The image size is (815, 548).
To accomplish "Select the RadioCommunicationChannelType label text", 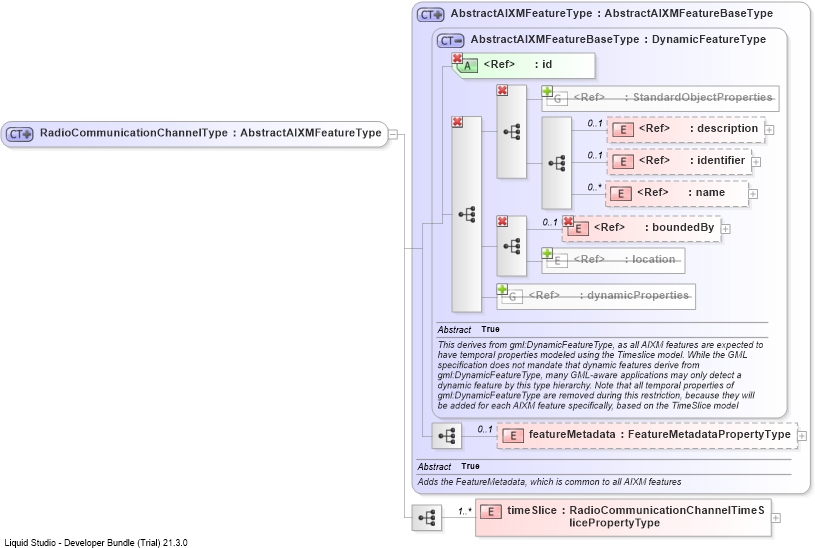I will (x=134, y=133).
